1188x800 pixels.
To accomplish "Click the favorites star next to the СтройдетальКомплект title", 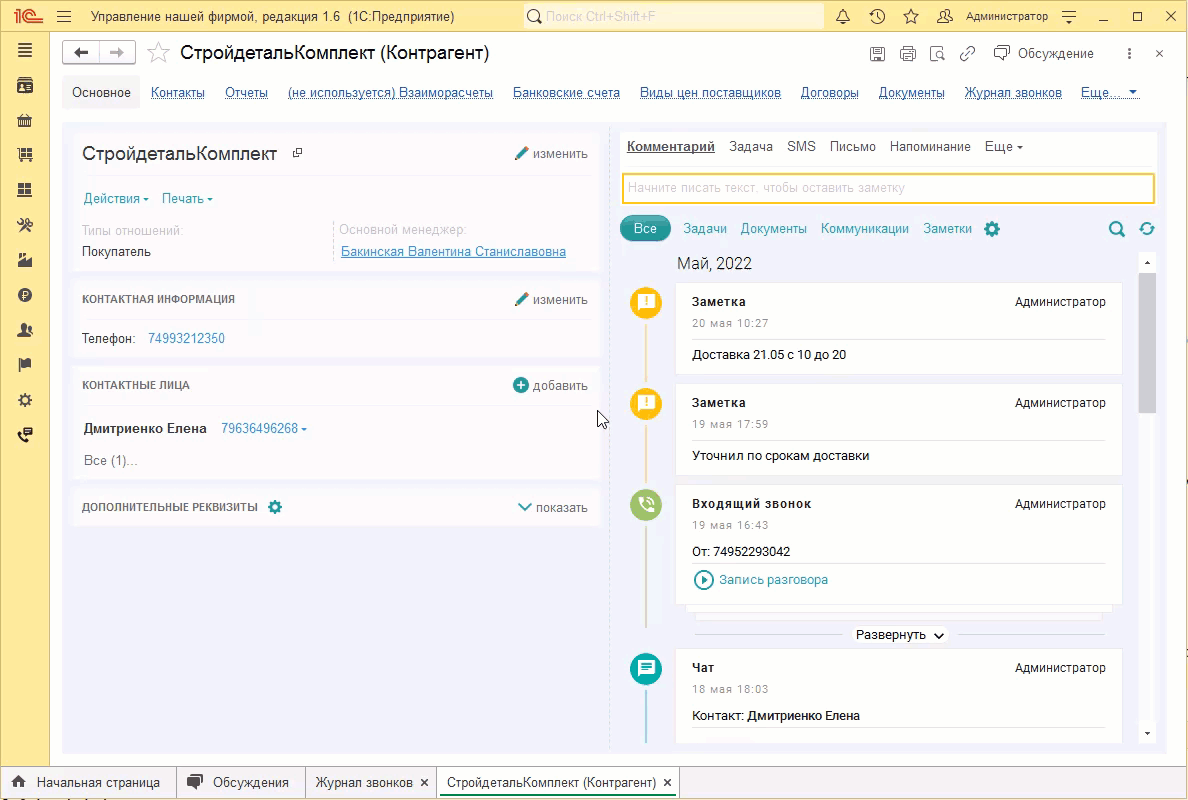I will [157, 53].
